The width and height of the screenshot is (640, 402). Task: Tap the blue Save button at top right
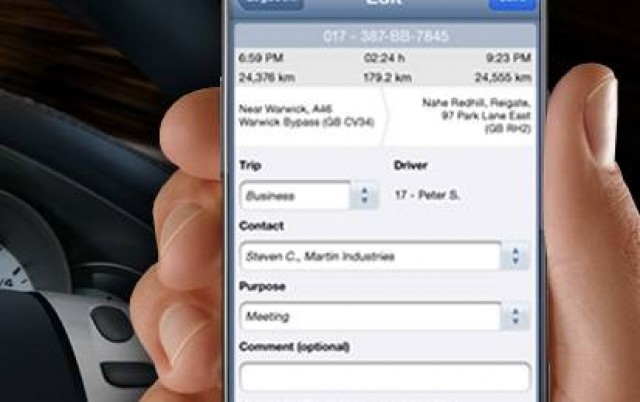513,5
